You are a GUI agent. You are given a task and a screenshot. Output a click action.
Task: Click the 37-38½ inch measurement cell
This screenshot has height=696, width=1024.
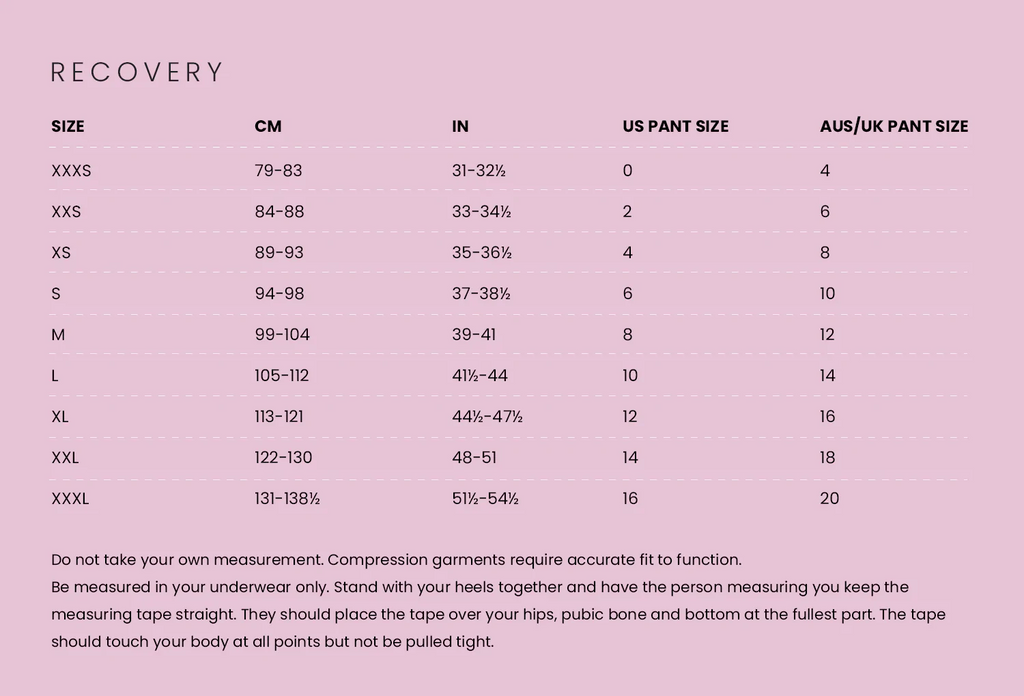[x=481, y=294]
